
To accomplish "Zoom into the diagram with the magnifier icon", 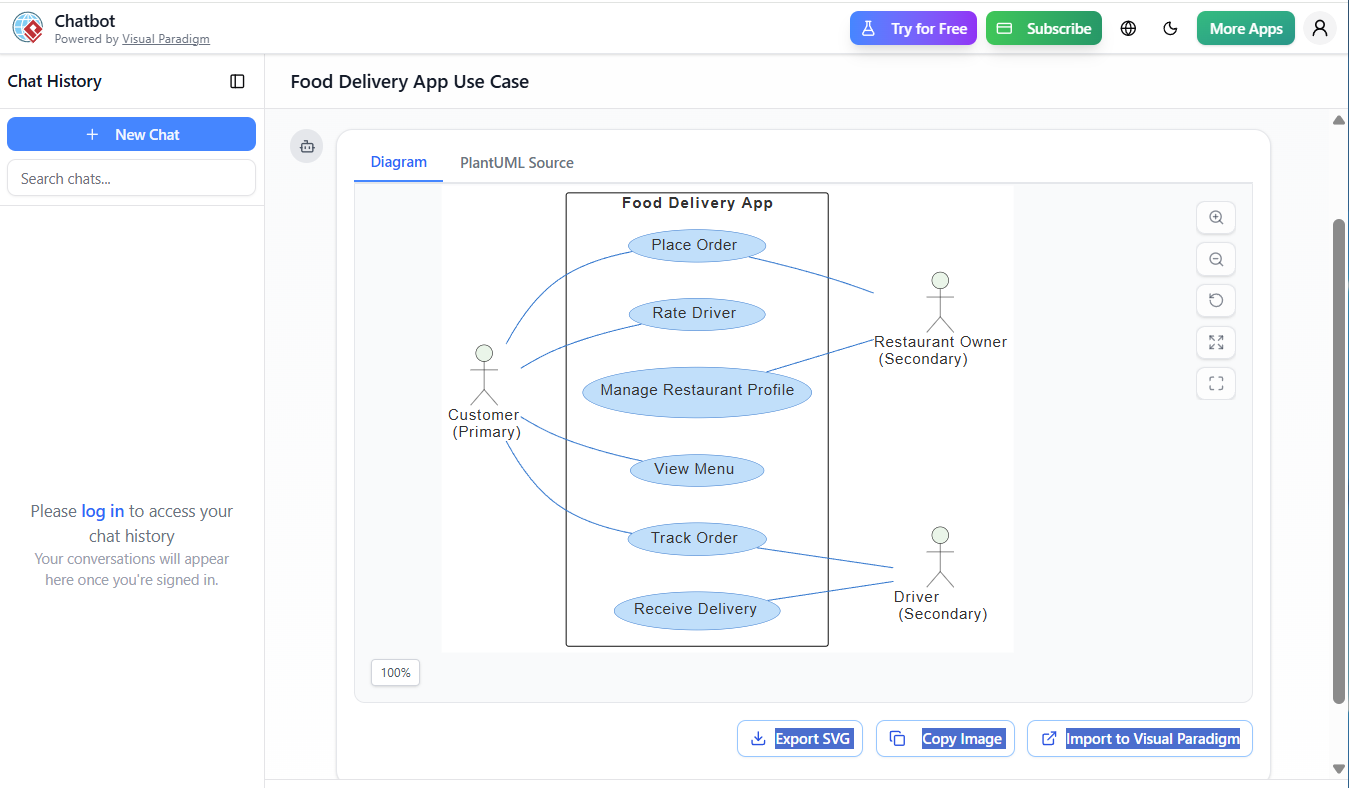I will coord(1215,217).
